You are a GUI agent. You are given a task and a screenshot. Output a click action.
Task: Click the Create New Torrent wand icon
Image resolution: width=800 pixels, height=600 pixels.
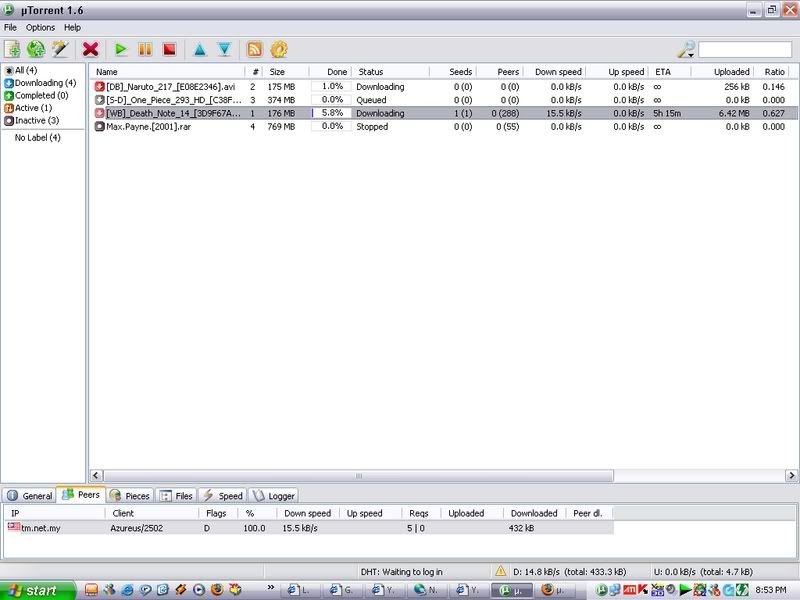point(60,49)
